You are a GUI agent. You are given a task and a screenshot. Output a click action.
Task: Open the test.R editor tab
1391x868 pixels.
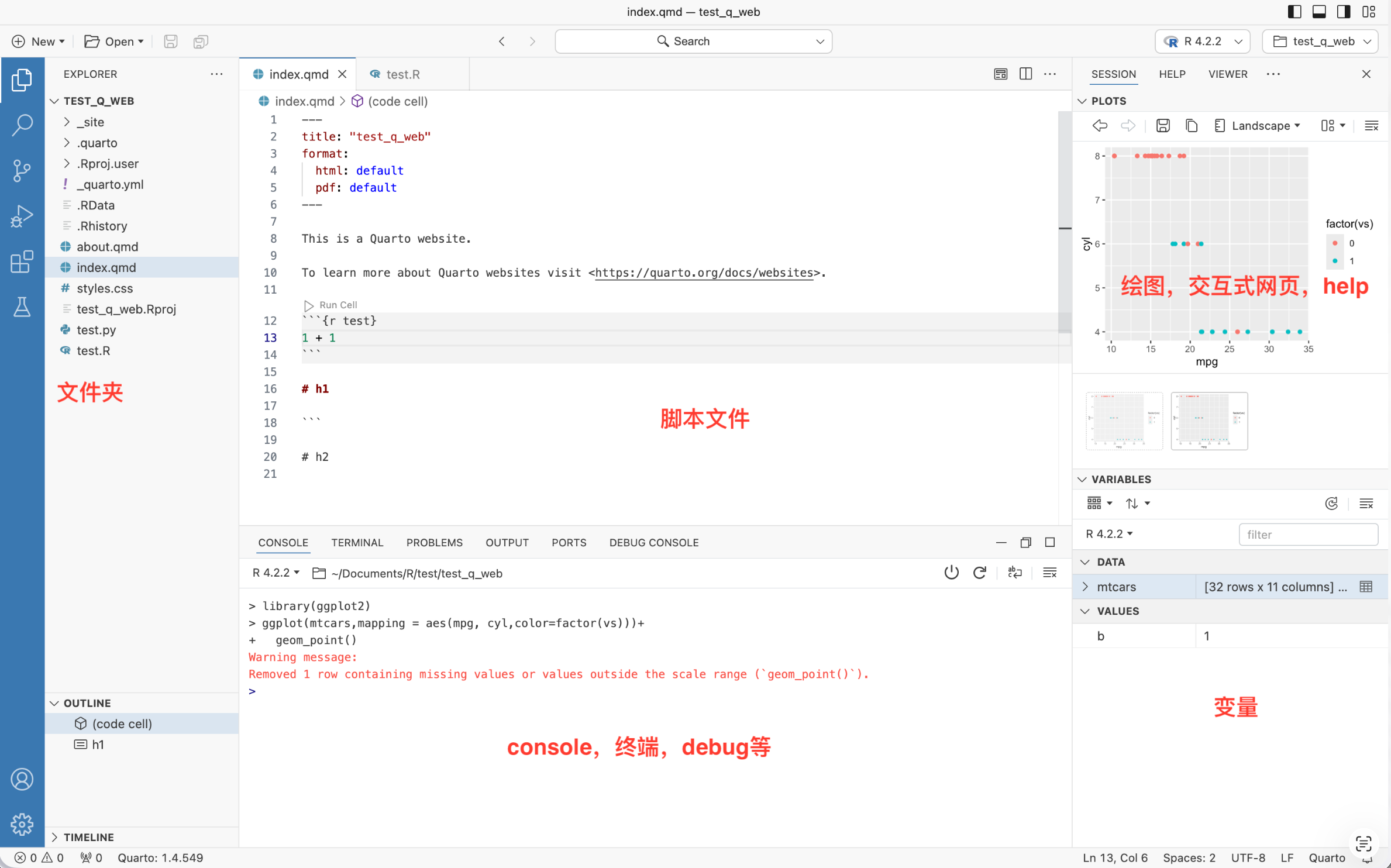[402, 74]
